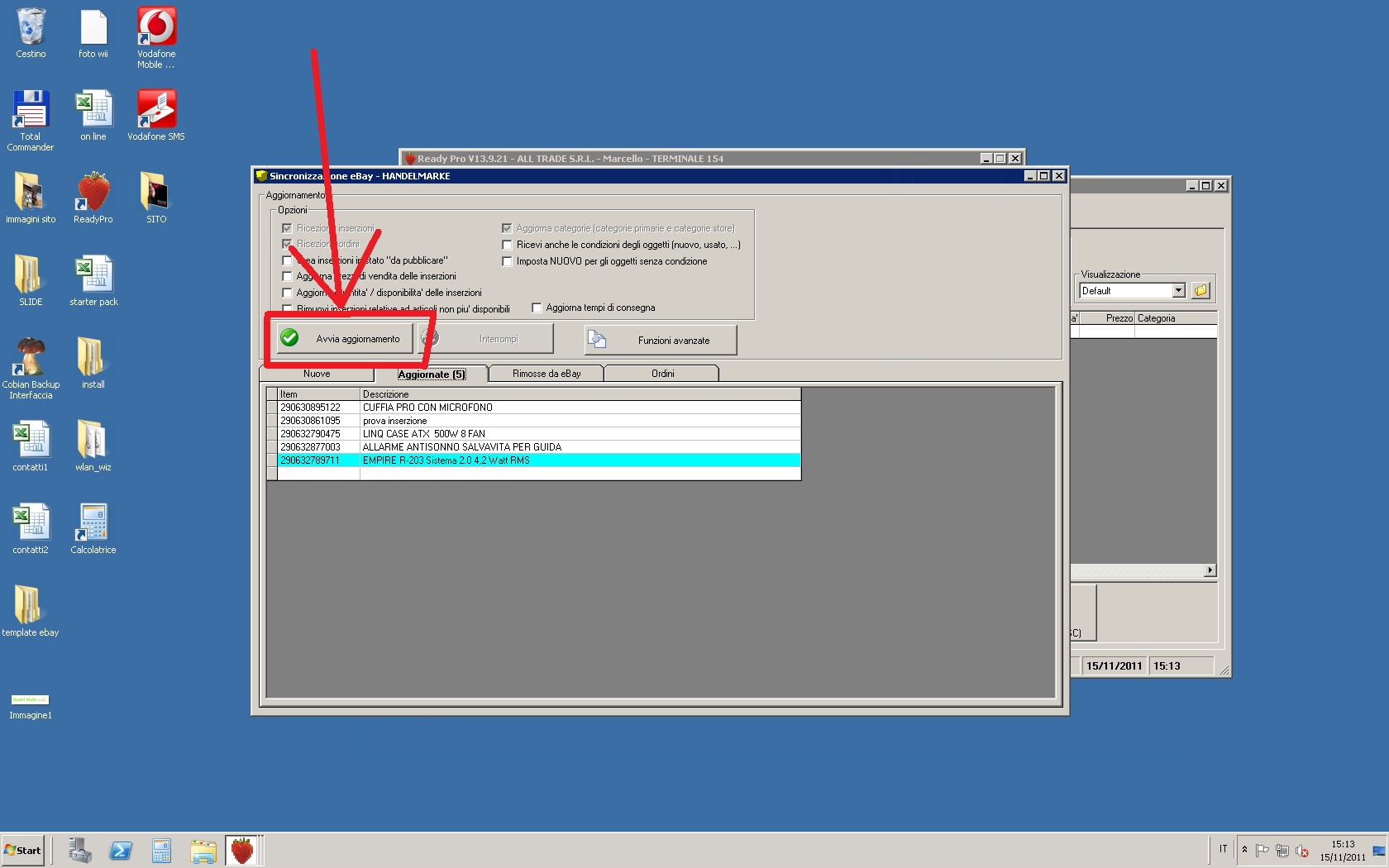
Task: Tick the 'disponibilita' delle inserzioni' checkbox
Action: 287,293
